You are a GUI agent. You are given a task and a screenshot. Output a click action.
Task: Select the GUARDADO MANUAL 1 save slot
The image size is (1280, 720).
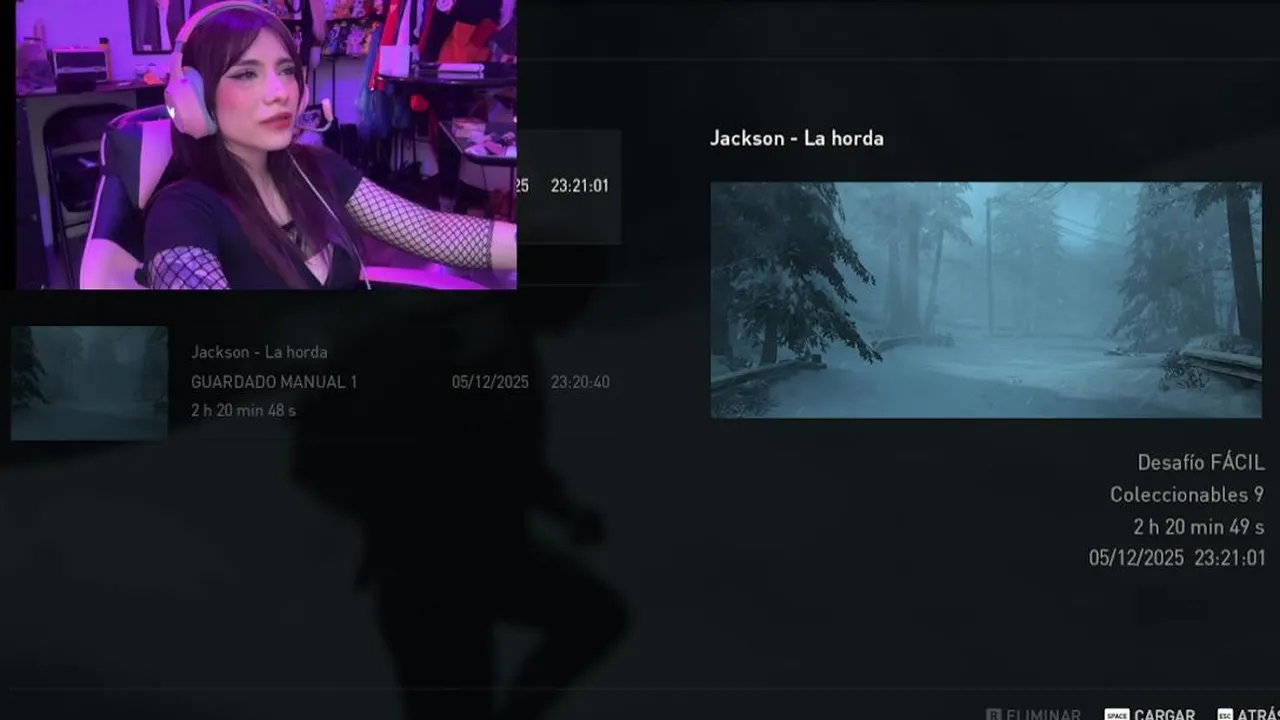(315, 382)
